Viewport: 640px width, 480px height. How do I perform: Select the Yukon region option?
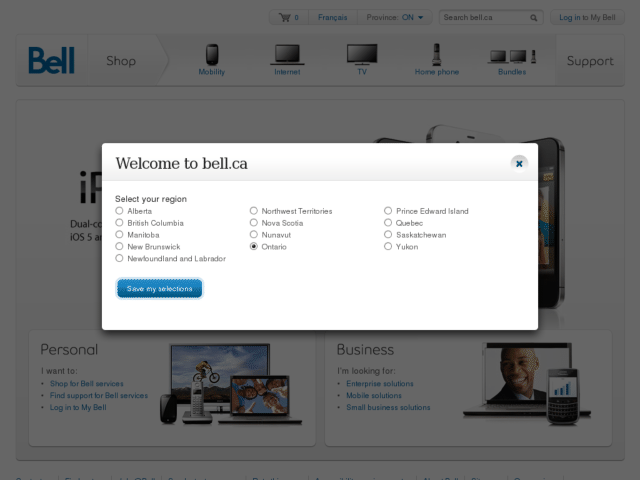click(x=388, y=247)
